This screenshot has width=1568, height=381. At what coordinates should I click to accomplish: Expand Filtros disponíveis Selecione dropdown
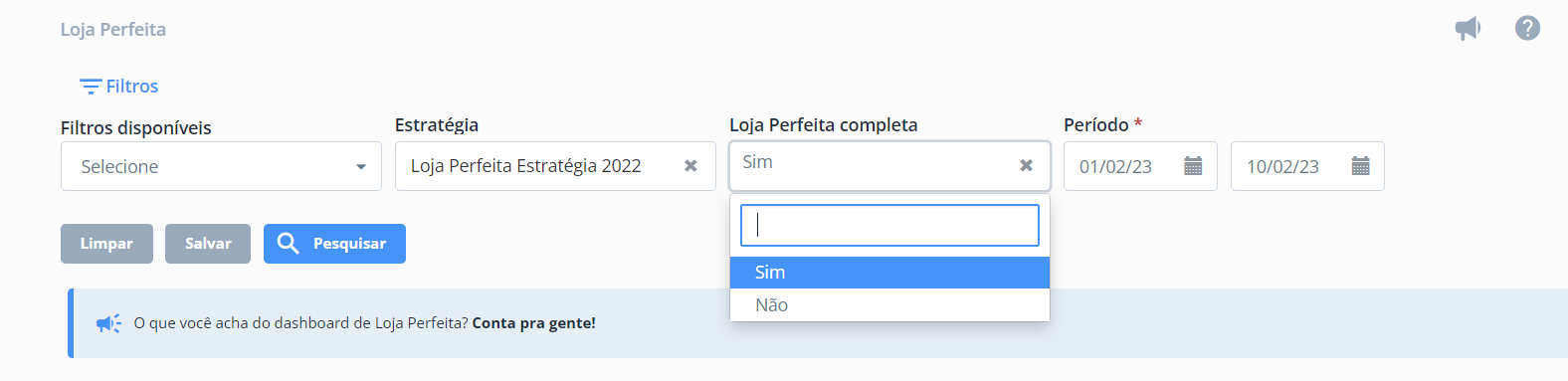(x=221, y=166)
